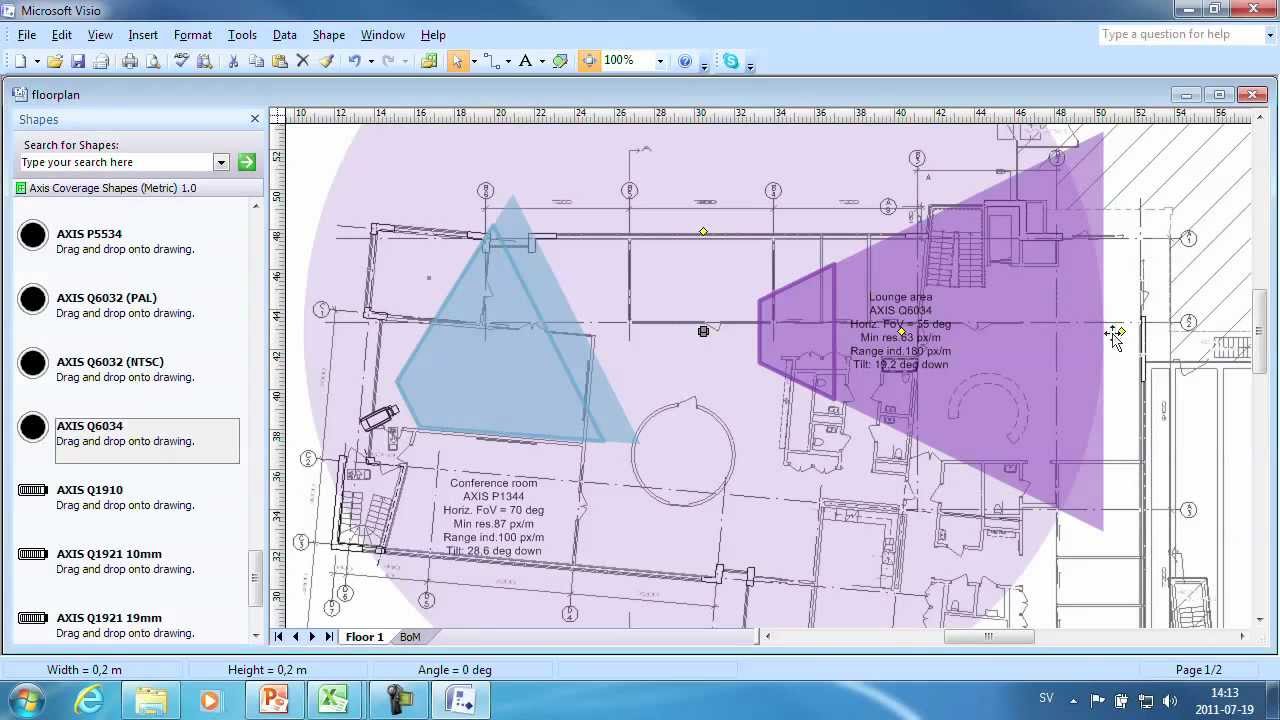Activate the Format Painter brush
The height and width of the screenshot is (720, 1280).
coord(326,61)
